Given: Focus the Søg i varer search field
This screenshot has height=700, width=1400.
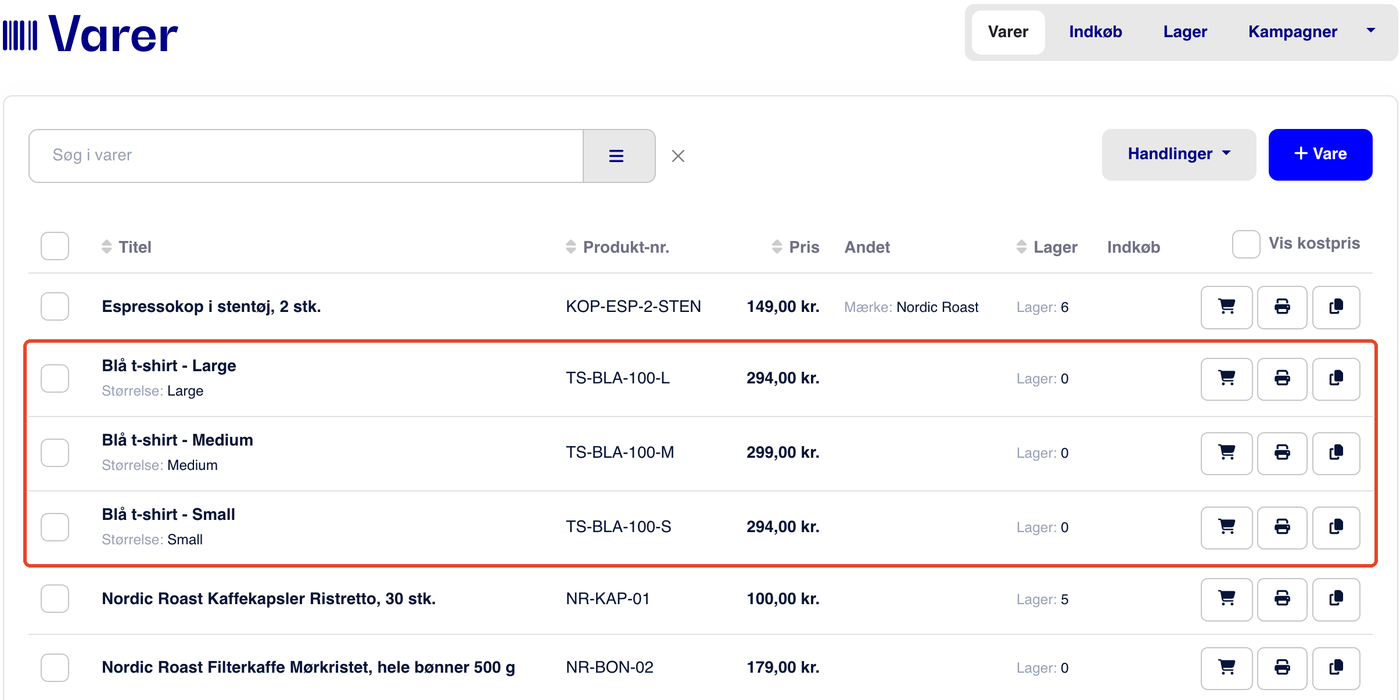Looking at the screenshot, I should (306, 156).
